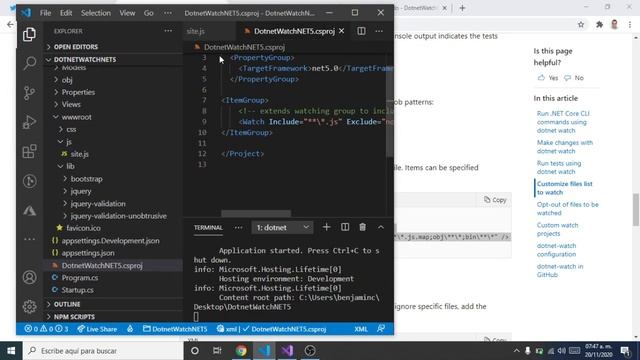
Task: Open the Edit menu
Action: [x=66, y=13]
